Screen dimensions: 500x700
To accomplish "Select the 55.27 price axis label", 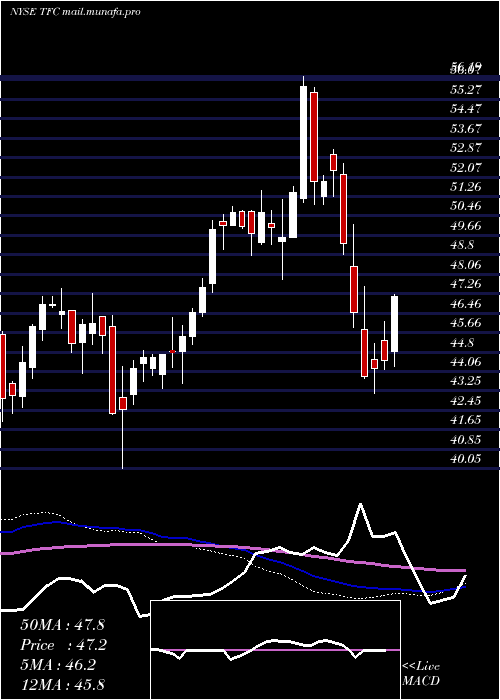I will coord(466,90).
